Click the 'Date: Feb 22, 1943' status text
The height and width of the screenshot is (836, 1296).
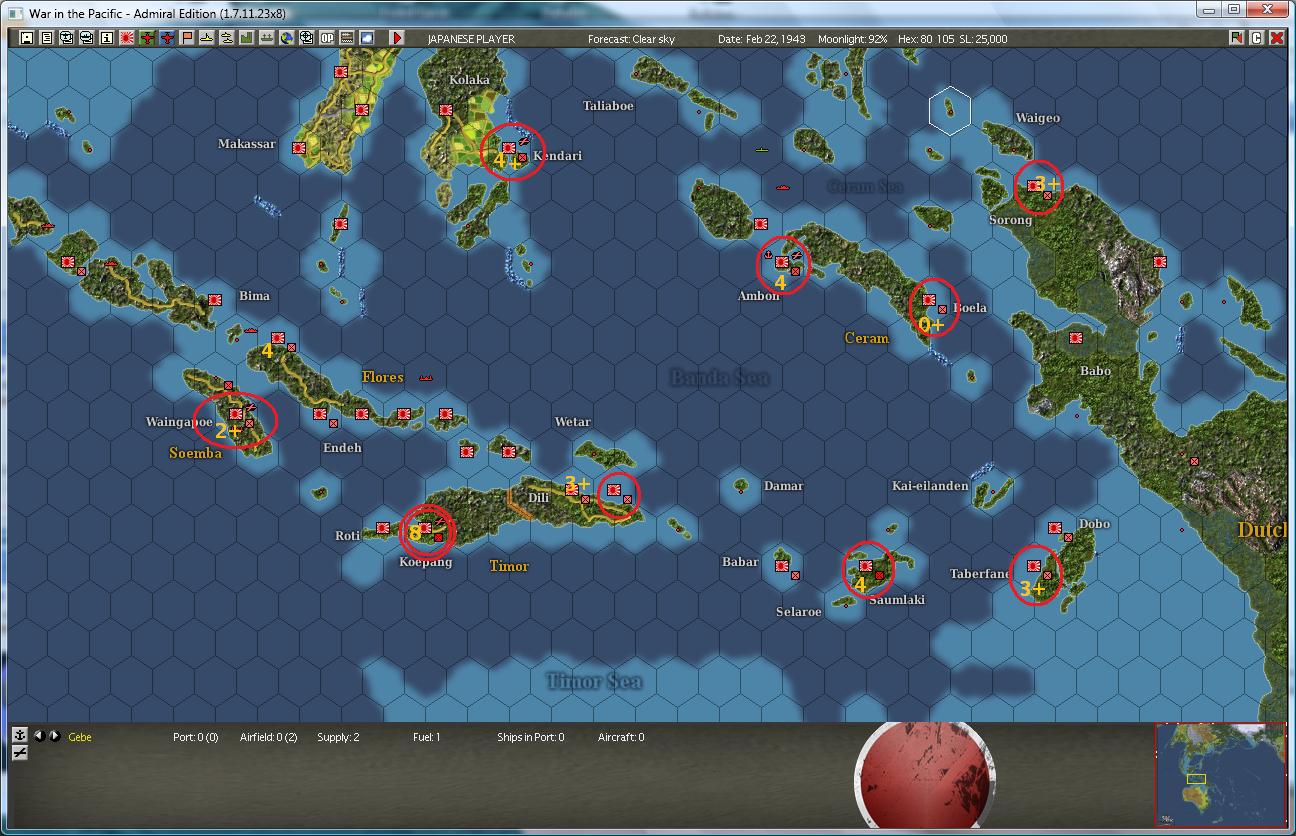click(761, 39)
